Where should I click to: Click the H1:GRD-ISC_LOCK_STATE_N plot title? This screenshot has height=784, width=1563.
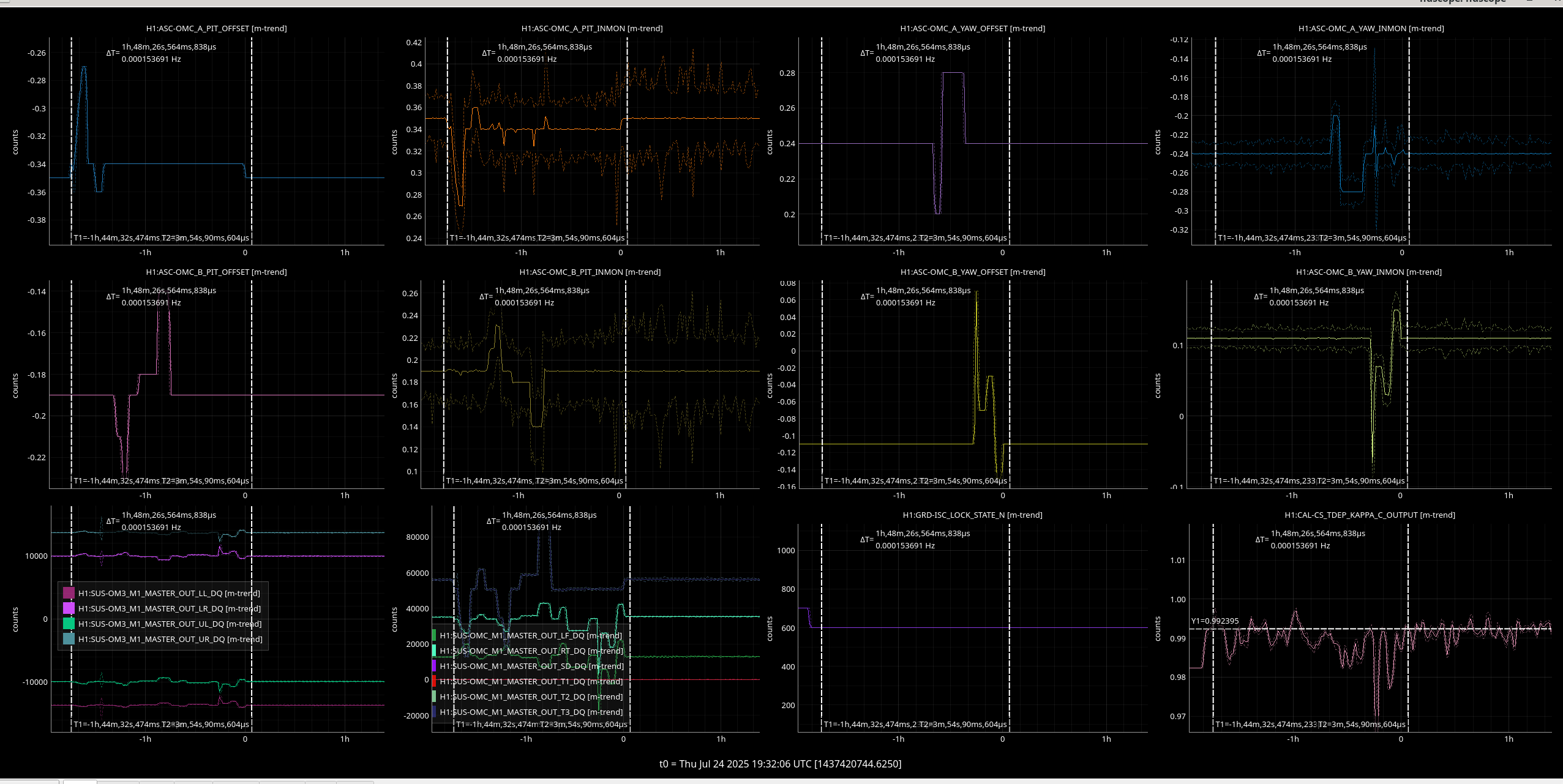972,515
